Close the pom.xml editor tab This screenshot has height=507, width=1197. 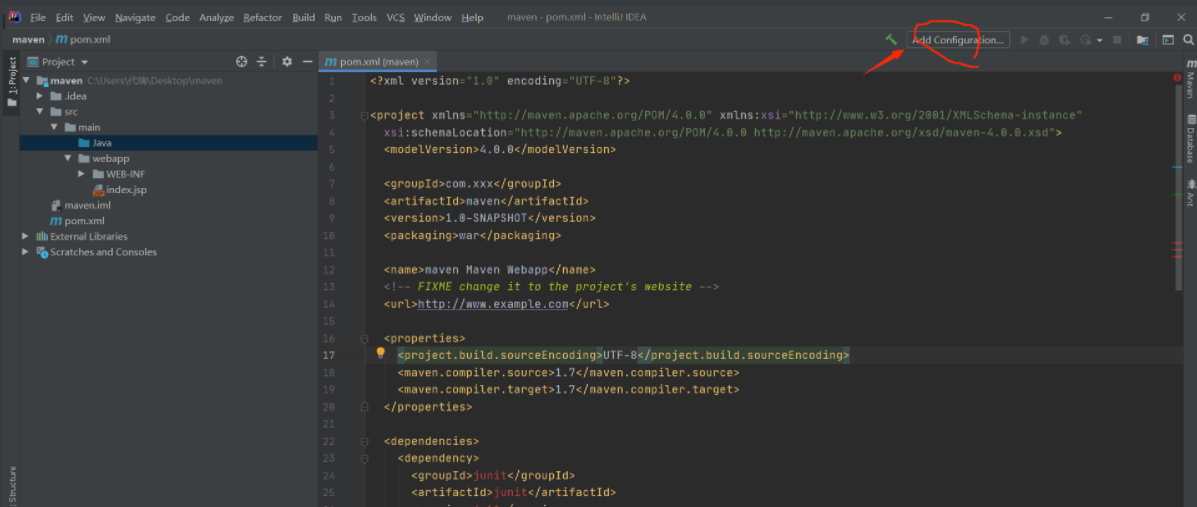(428, 62)
